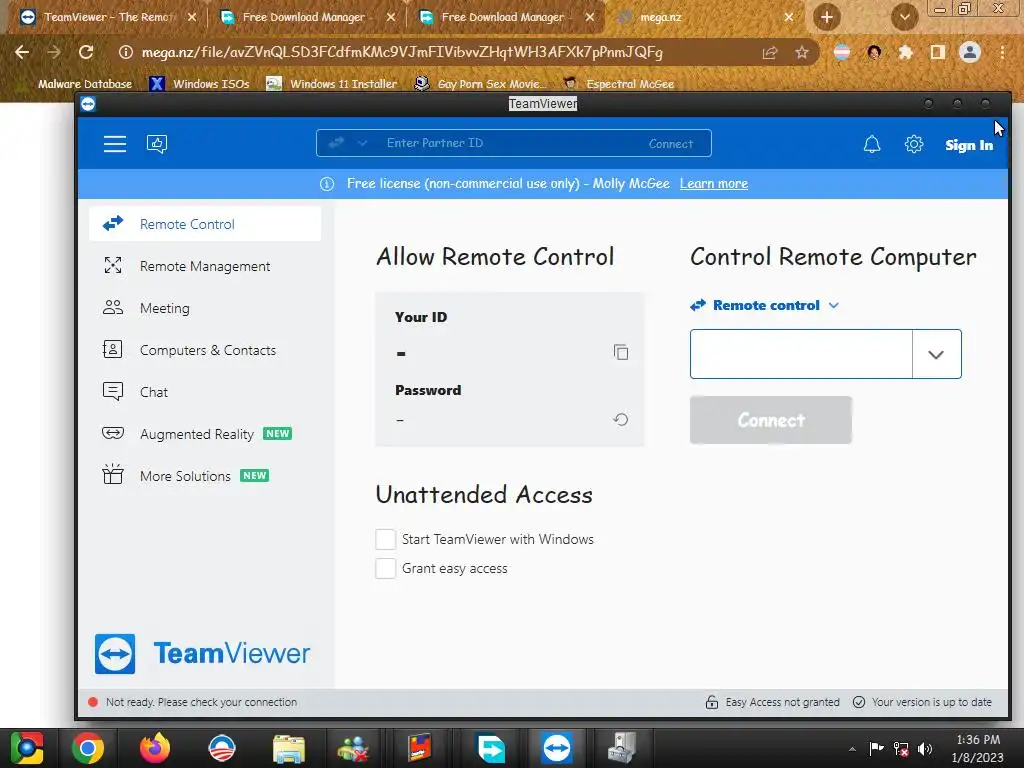Click the red connection status dot
Image resolution: width=1024 pixels, height=768 pixels.
93,702
